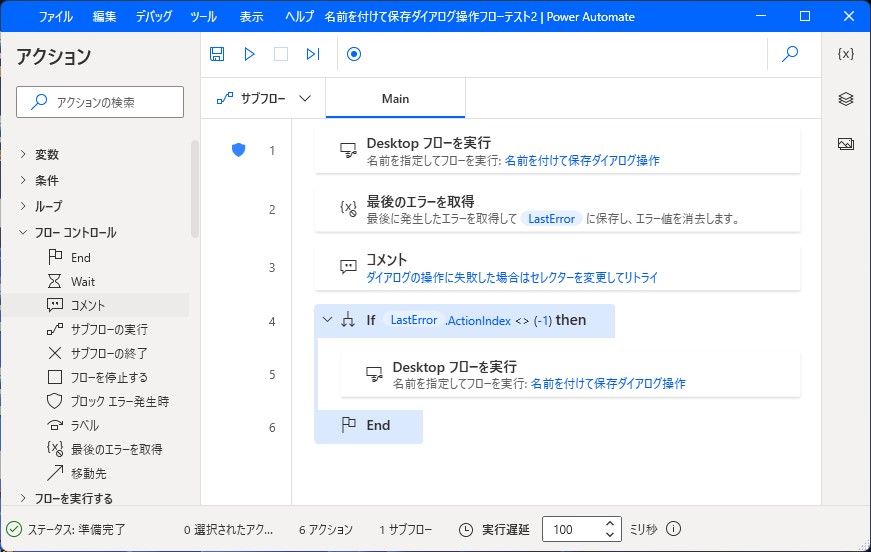Click the flow name link in step 5
871x552 pixels.
608,384
